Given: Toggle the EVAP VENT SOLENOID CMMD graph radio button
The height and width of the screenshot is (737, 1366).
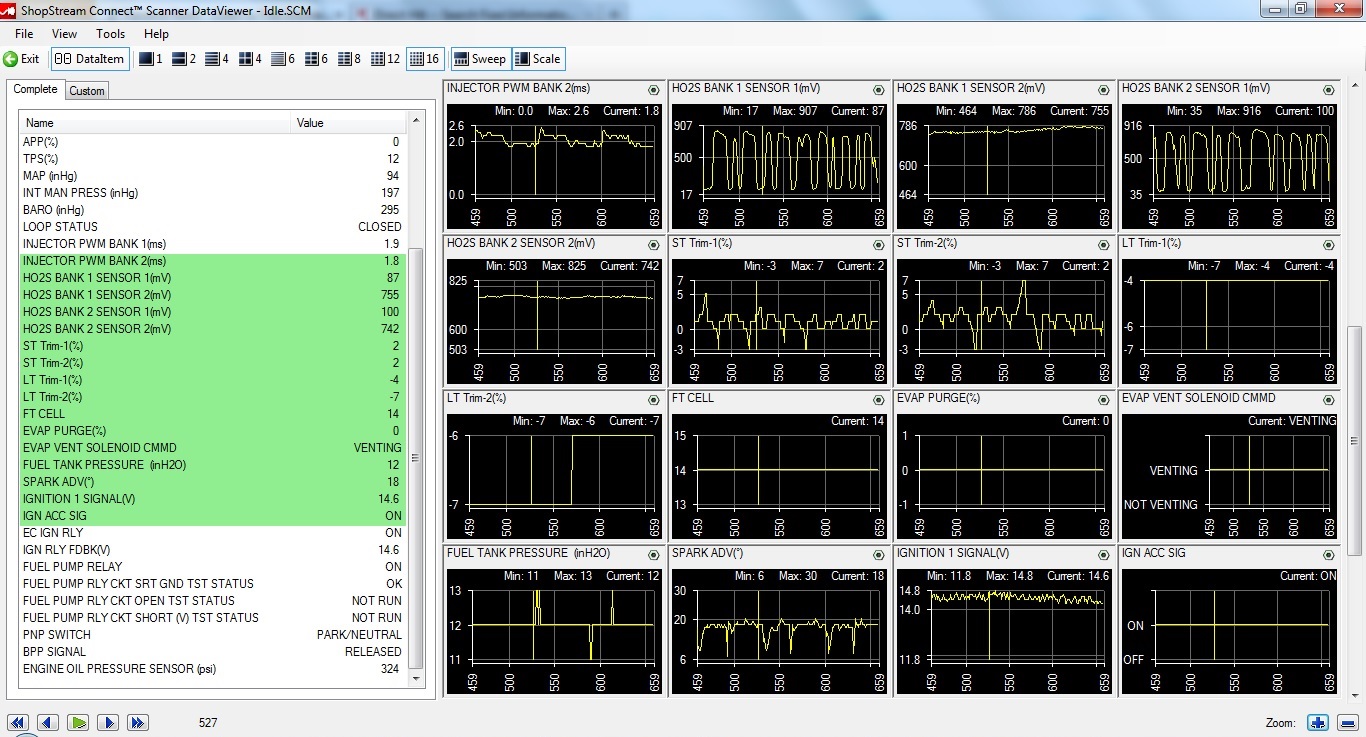Looking at the screenshot, I should pos(1329,400).
